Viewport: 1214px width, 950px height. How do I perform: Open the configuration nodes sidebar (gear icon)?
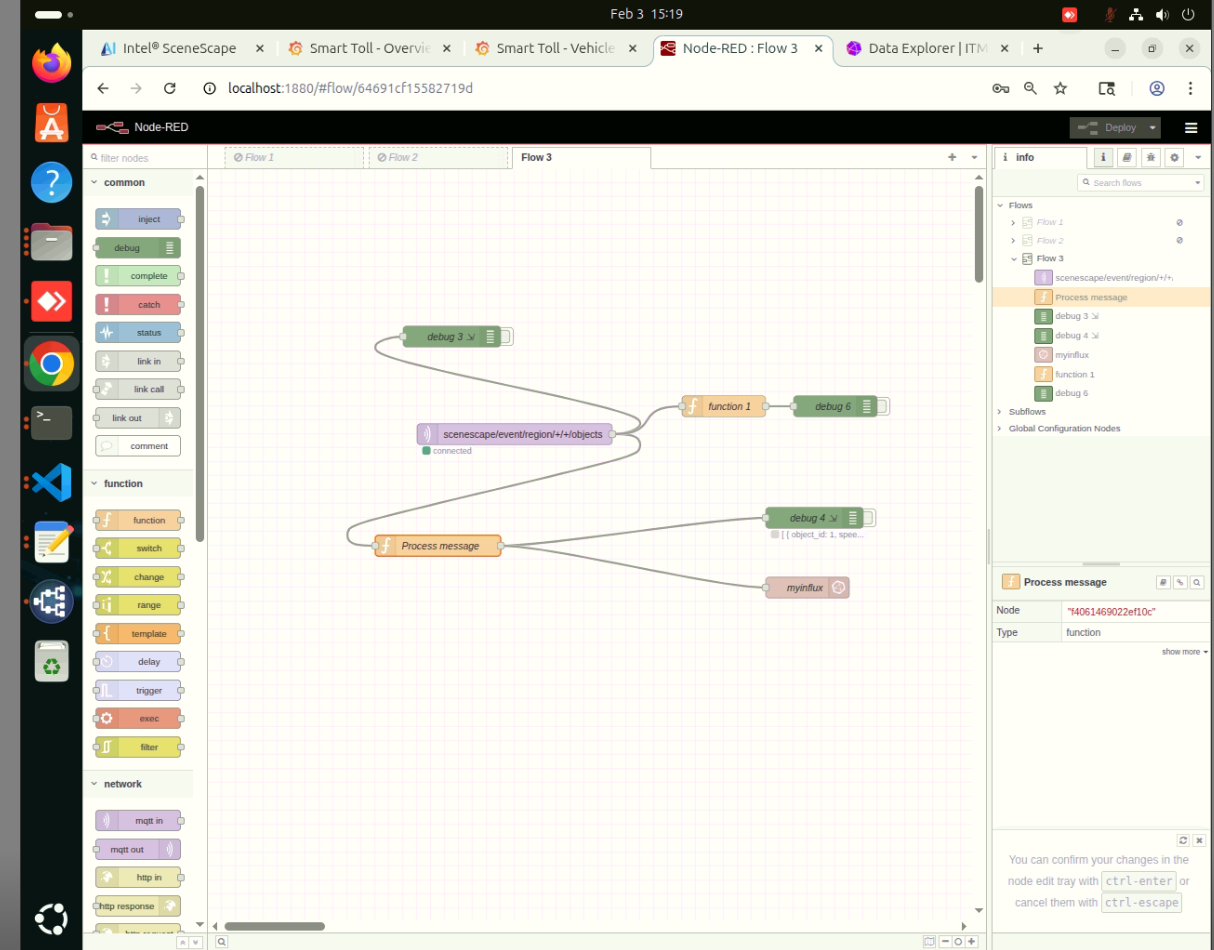(x=1175, y=157)
